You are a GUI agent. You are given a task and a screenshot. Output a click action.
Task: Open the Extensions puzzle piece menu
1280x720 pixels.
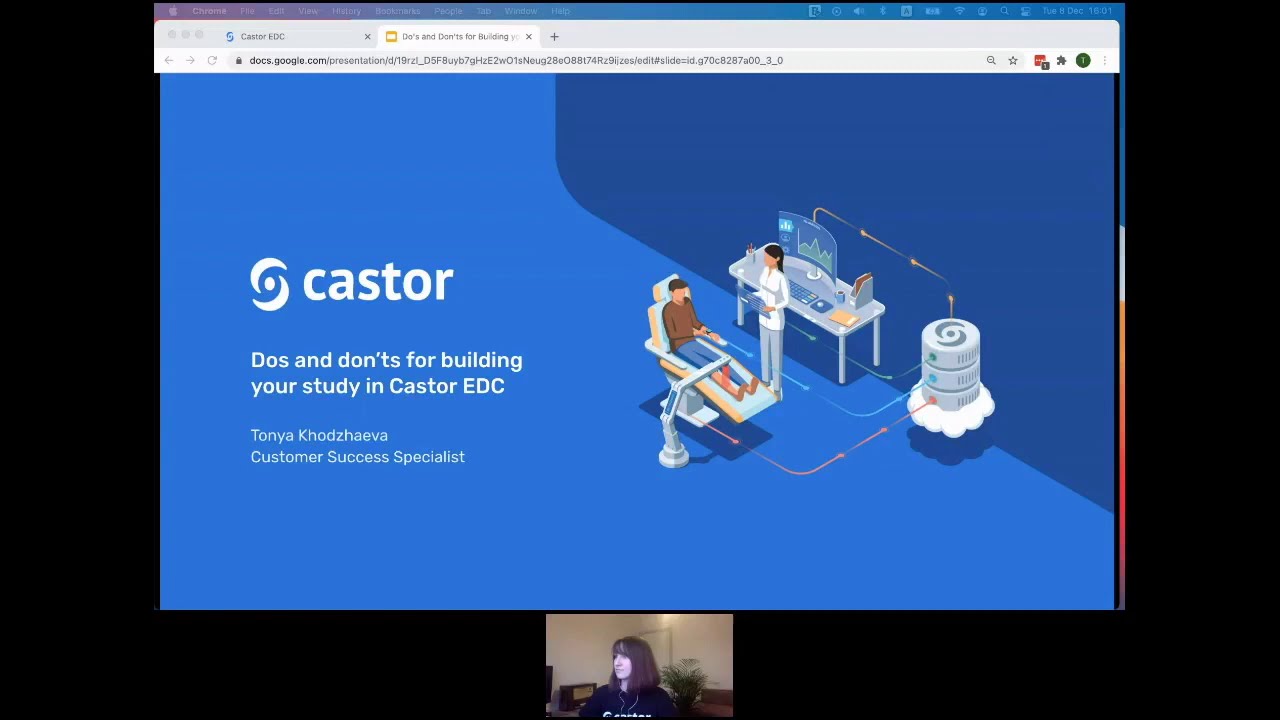pos(1061,61)
